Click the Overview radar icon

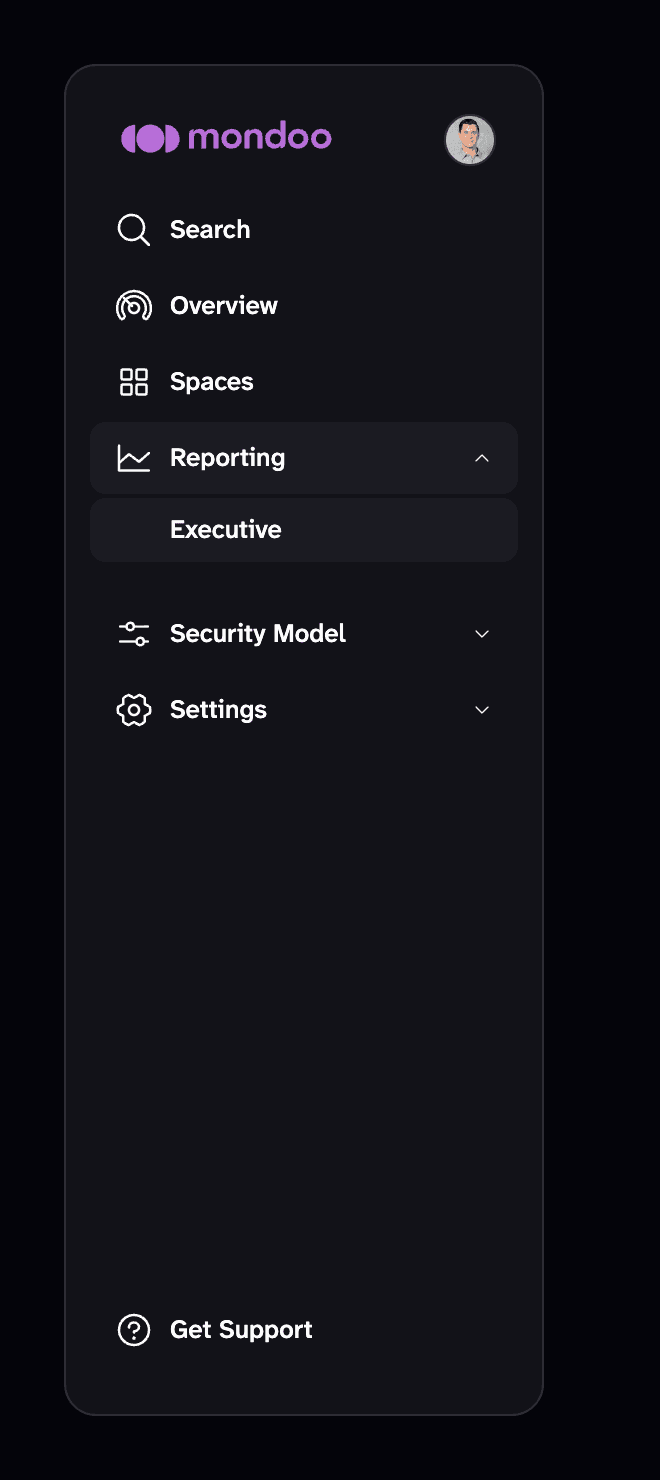click(x=134, y=306)
